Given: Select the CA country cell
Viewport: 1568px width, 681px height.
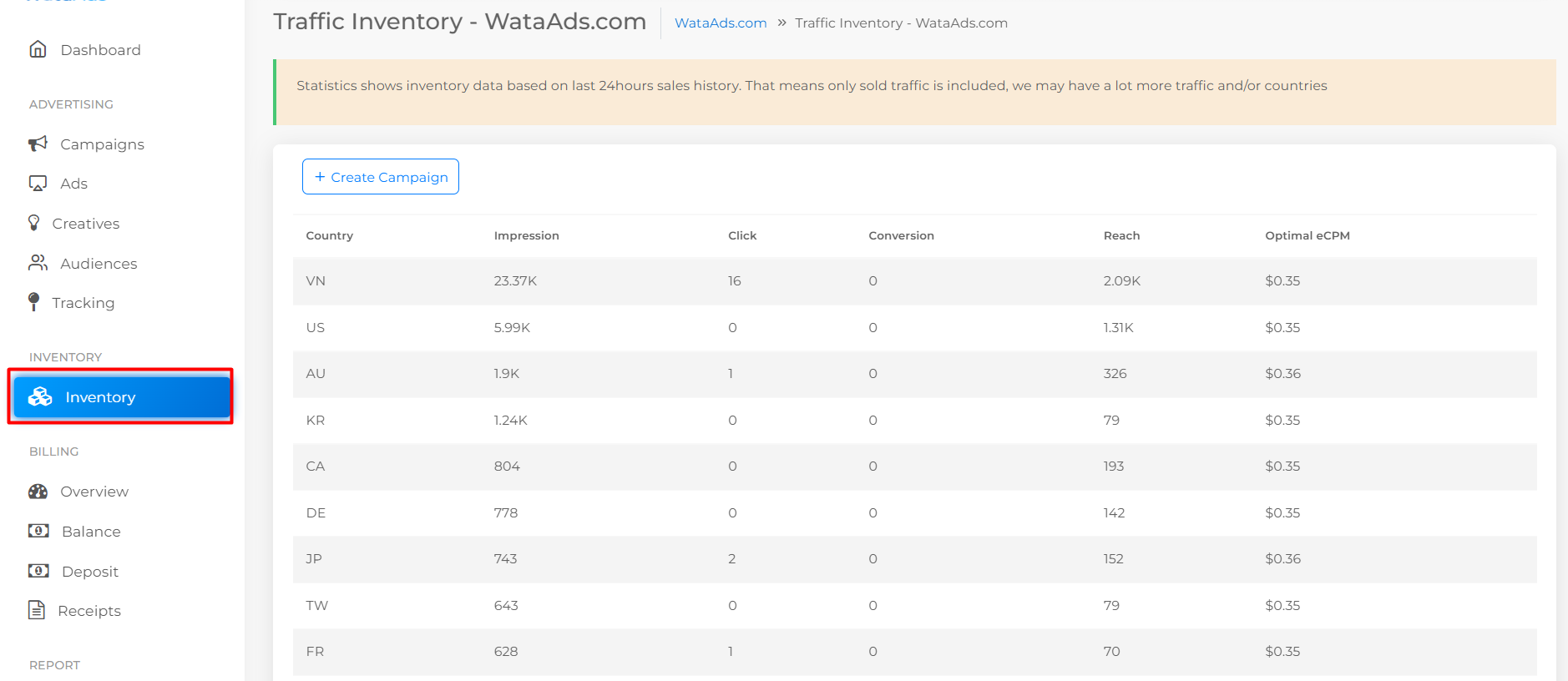Looking at the screenshot, I should (x=316, y=467).
